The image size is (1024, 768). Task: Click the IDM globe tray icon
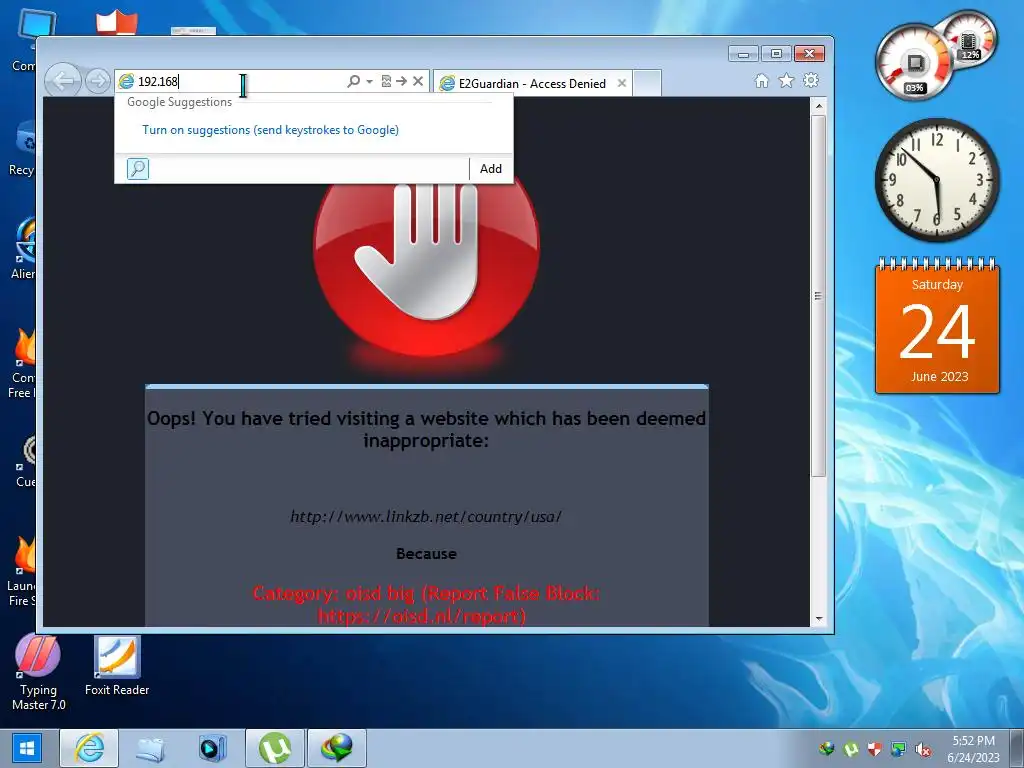[827, 748]
